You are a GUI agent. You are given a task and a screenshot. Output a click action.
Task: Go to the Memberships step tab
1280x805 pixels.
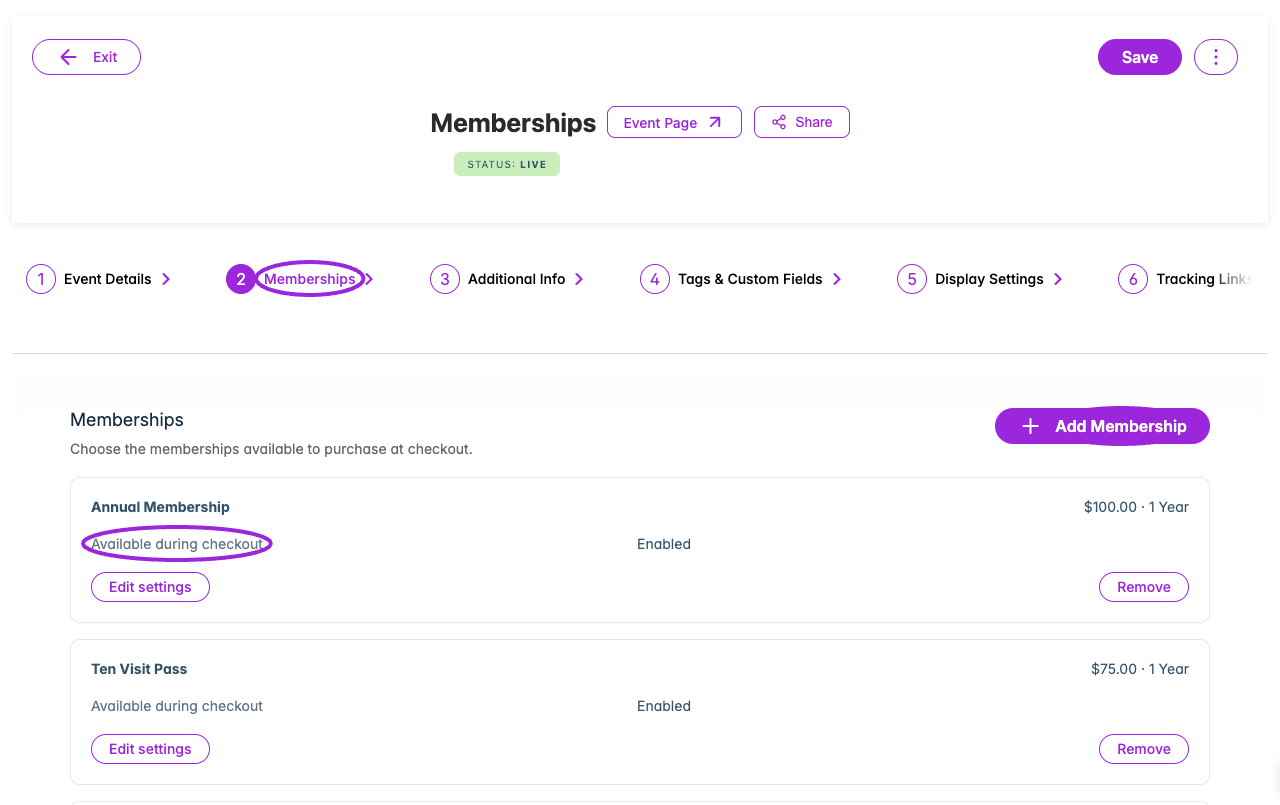pyautogui.click(x=309, y=279)
